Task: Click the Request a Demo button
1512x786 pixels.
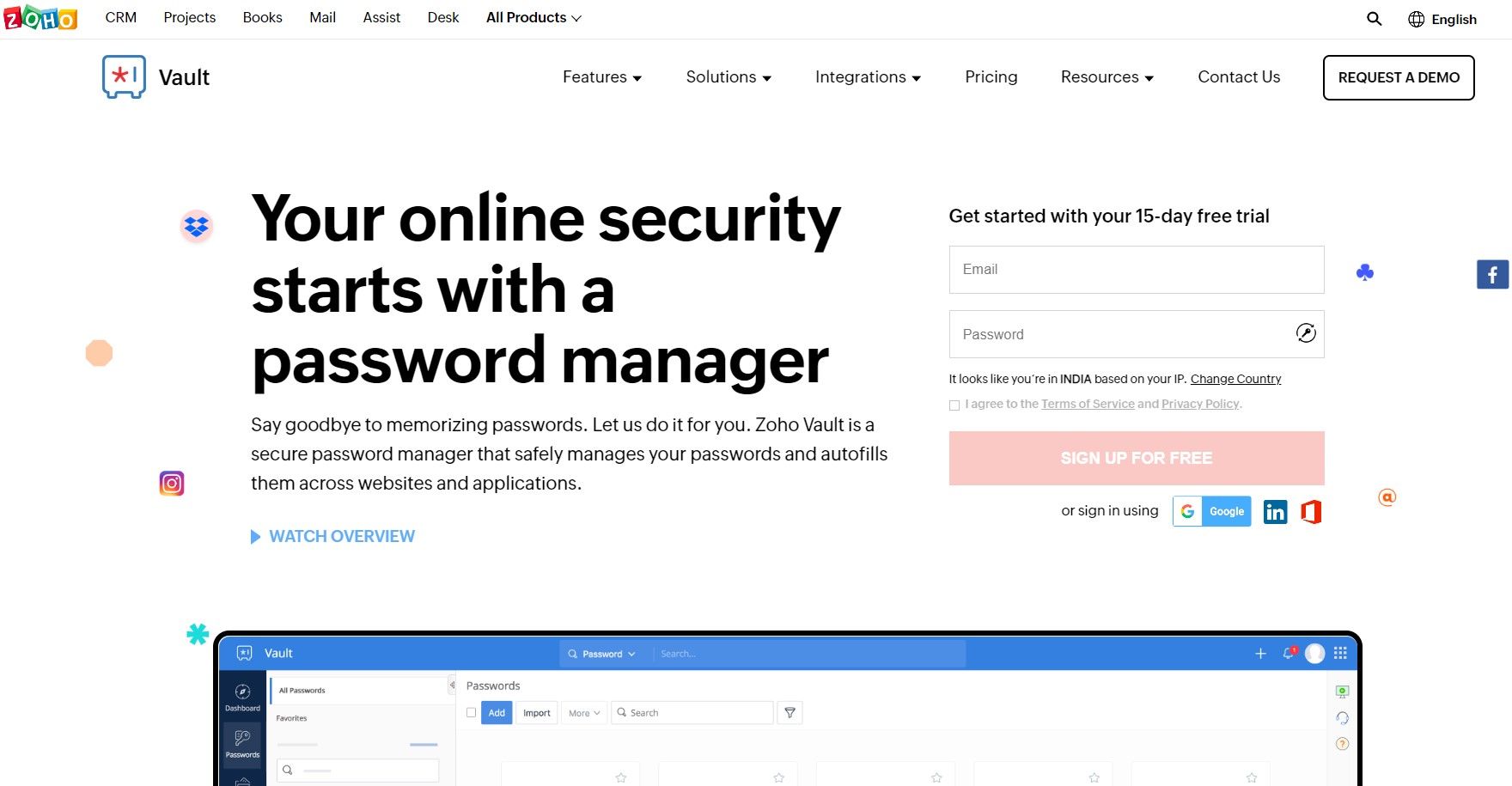Action: [x=1399, y=77]
